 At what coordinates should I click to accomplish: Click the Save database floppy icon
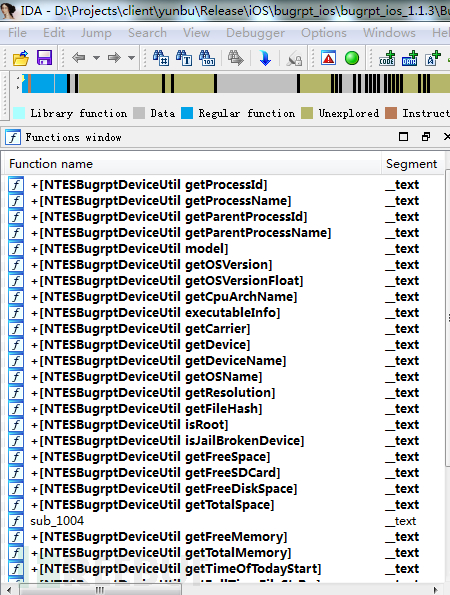tap(44, 58)
